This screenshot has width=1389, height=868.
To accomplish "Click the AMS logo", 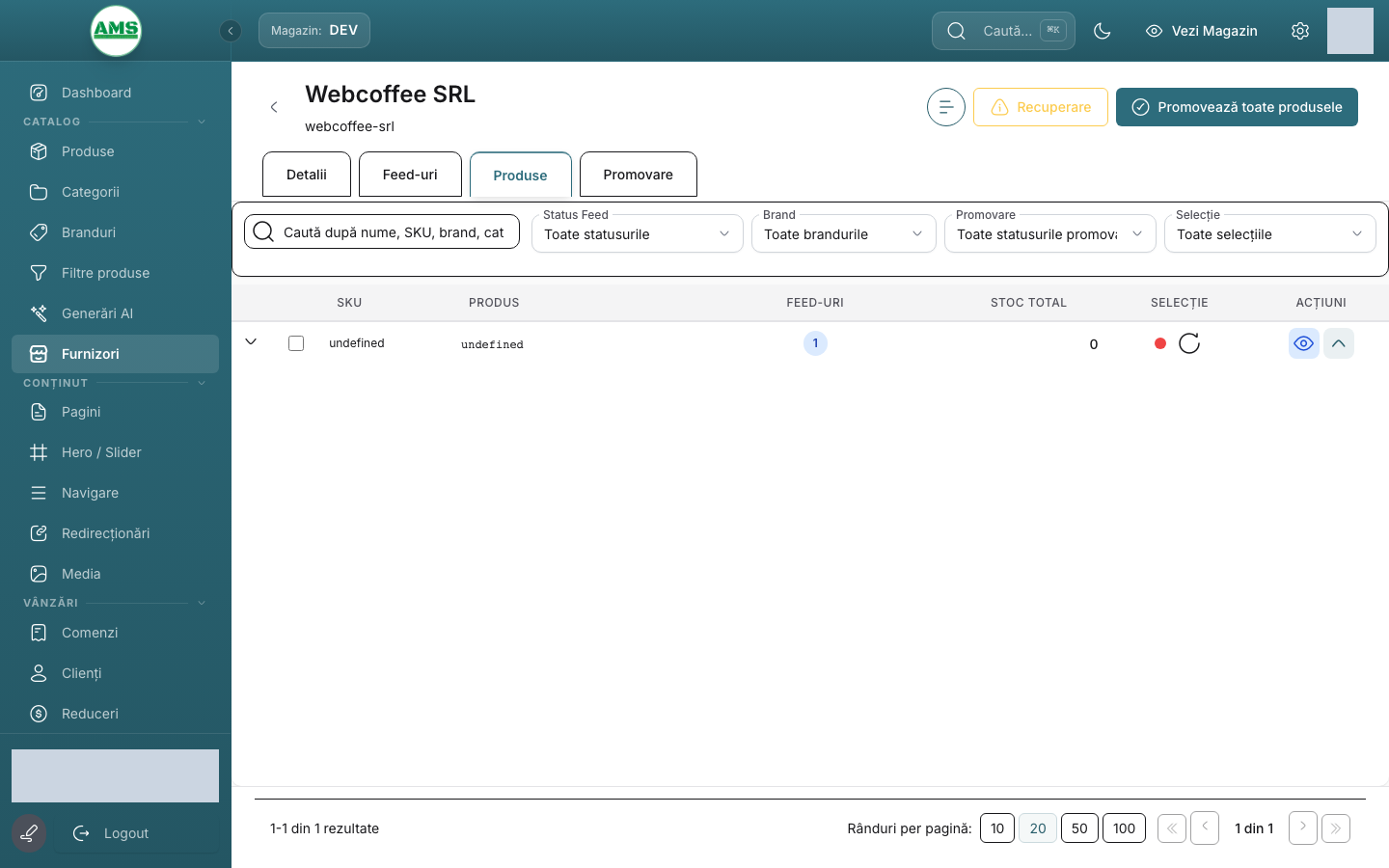I will coord(116,31).
